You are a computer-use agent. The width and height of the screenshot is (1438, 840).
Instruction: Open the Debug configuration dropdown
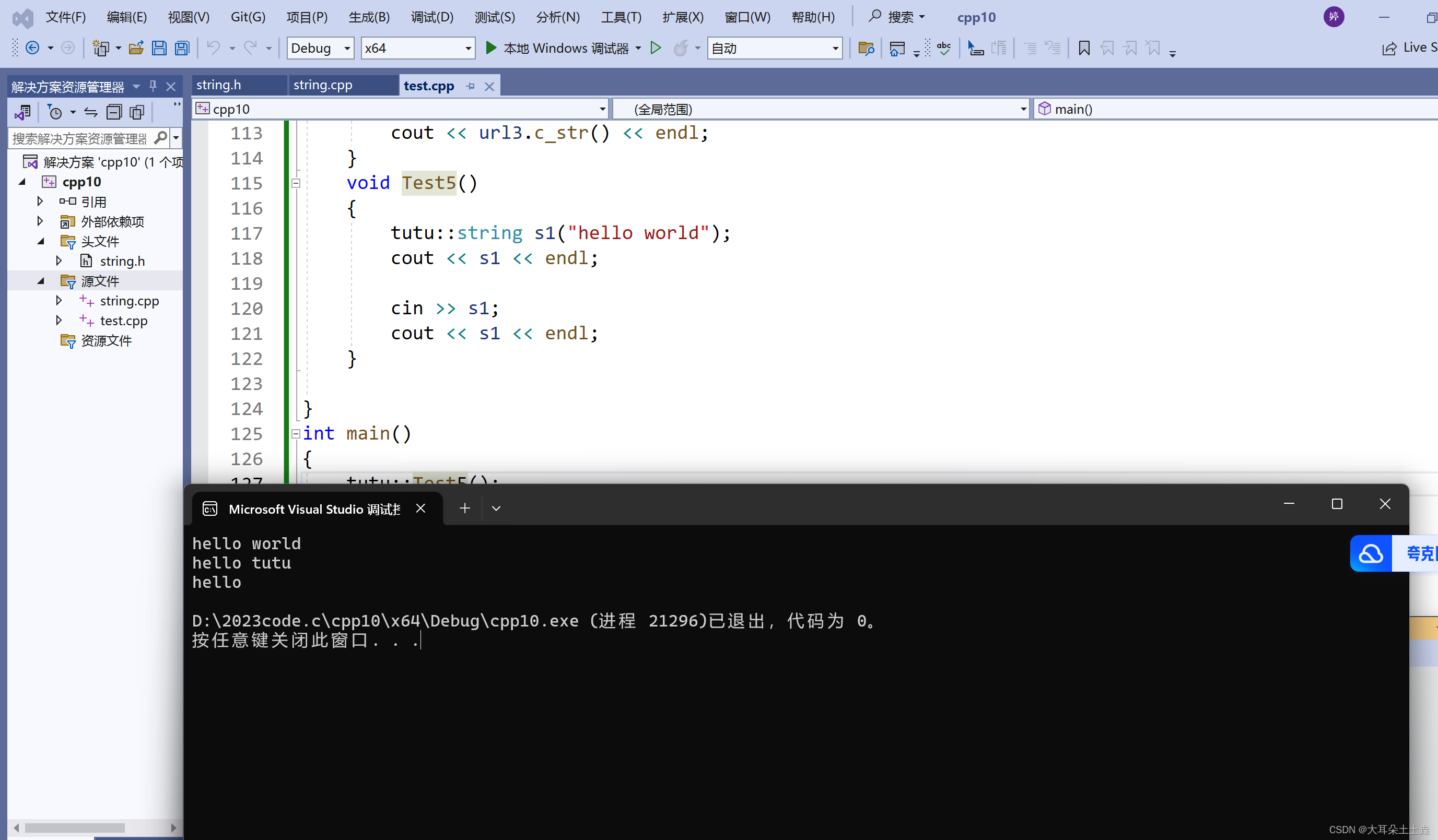(347, 49)
